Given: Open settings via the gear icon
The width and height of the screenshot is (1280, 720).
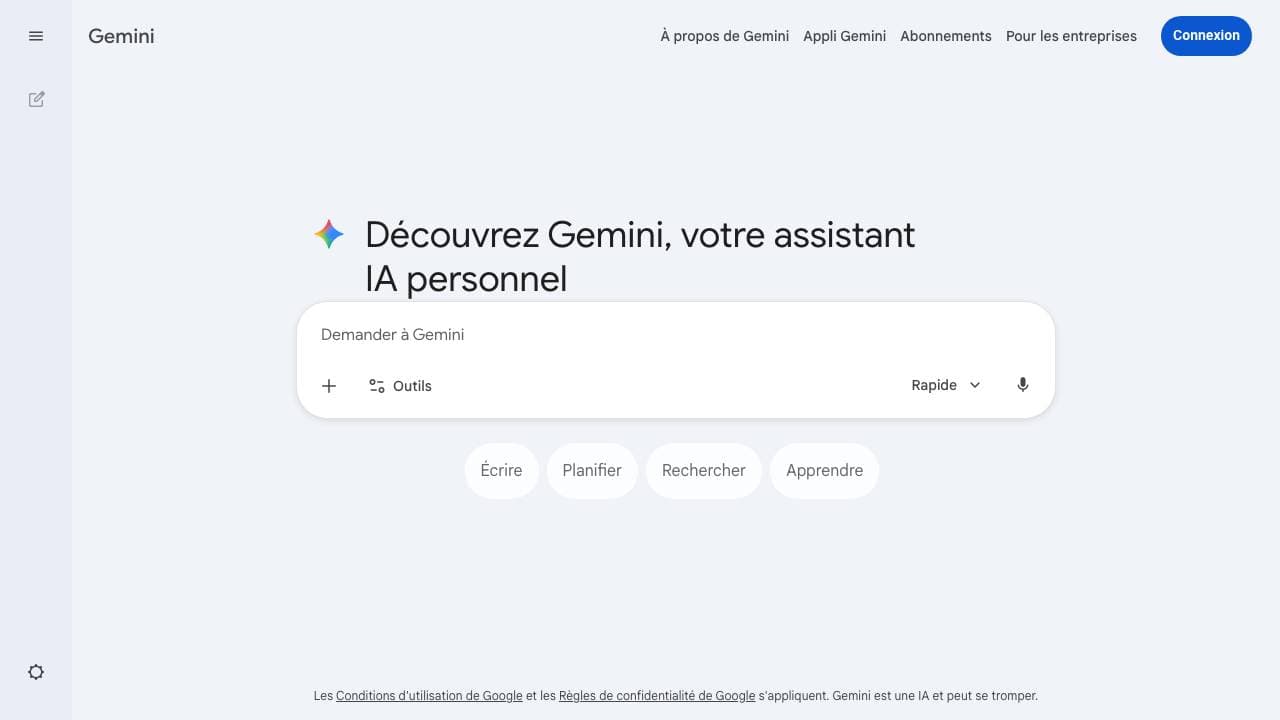Looking at the screenshot, I should pyautogui.click(x=36, y=671).
